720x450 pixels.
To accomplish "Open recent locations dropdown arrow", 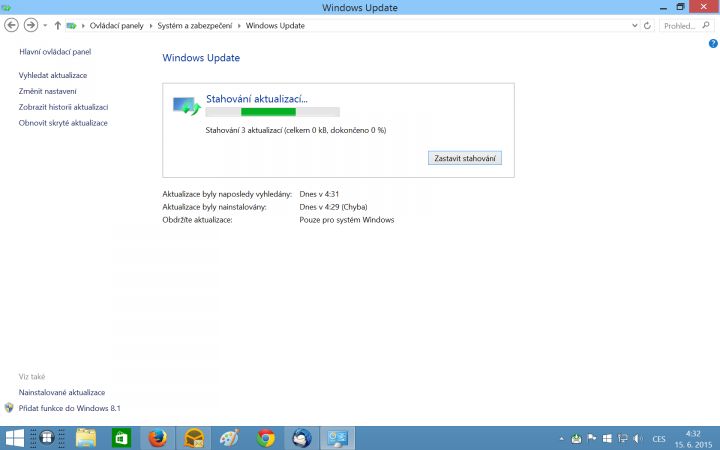I will [x=45, y=25].
